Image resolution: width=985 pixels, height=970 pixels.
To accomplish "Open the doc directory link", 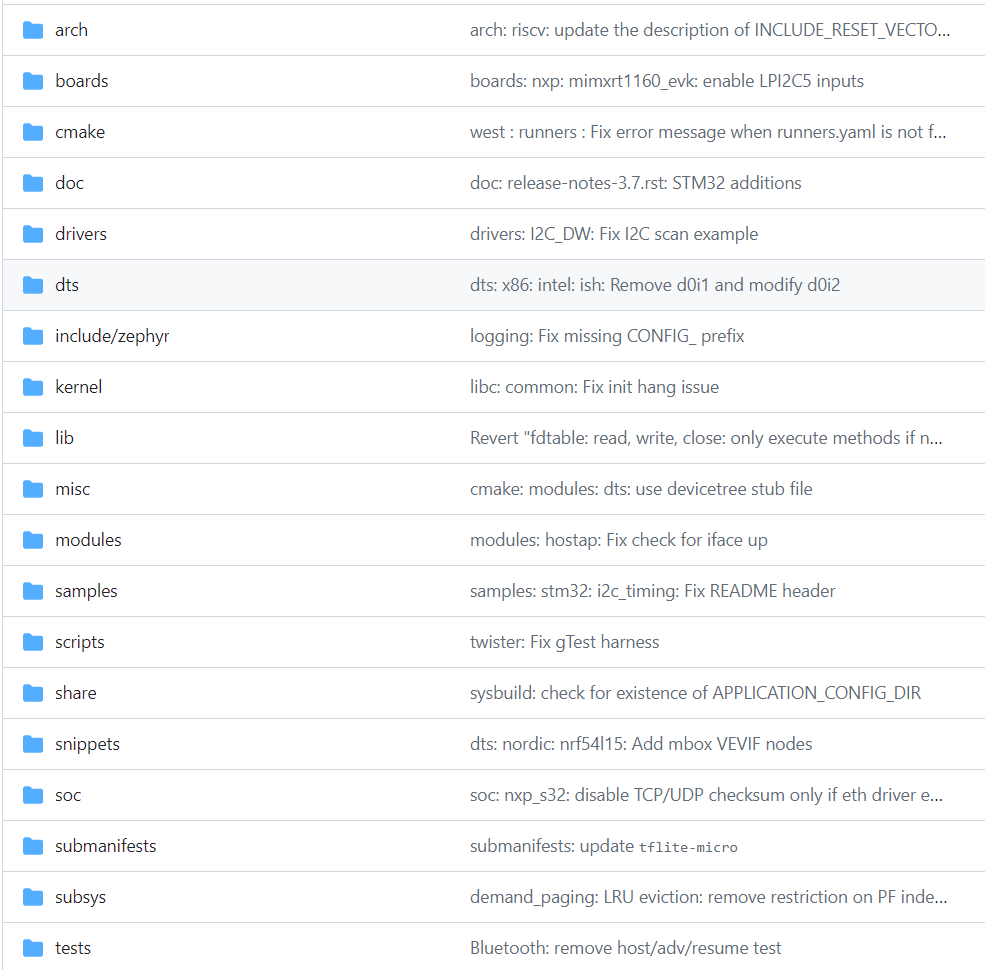I will [69, 183].
